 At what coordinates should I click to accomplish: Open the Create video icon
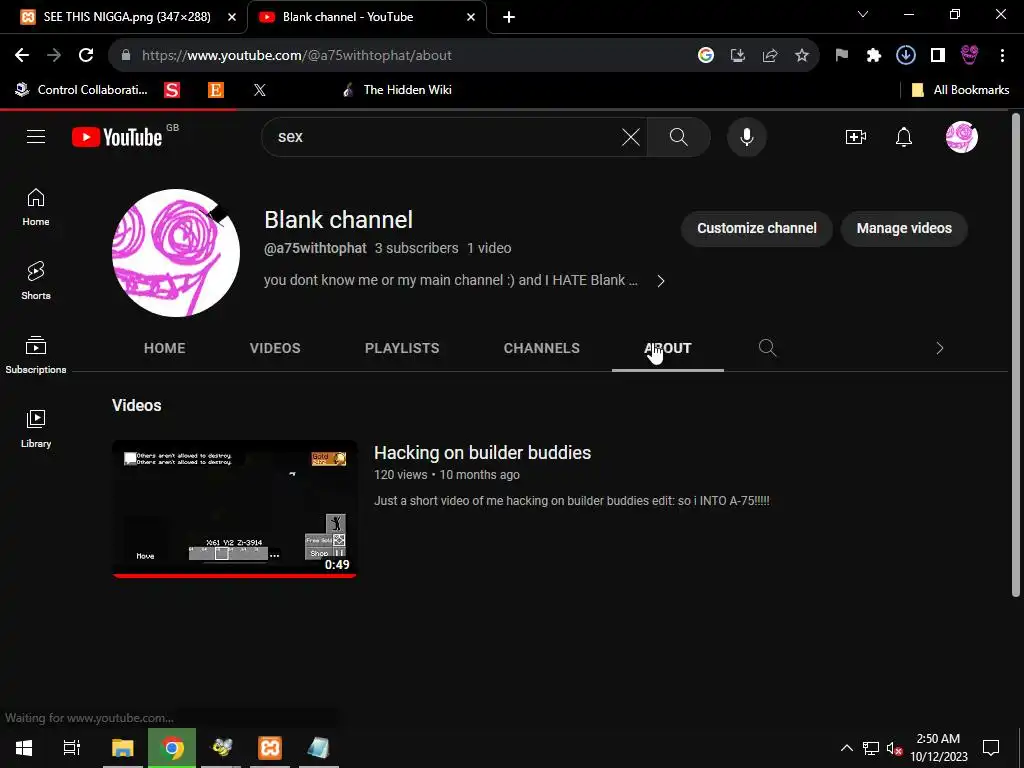[x=856, y=137]
